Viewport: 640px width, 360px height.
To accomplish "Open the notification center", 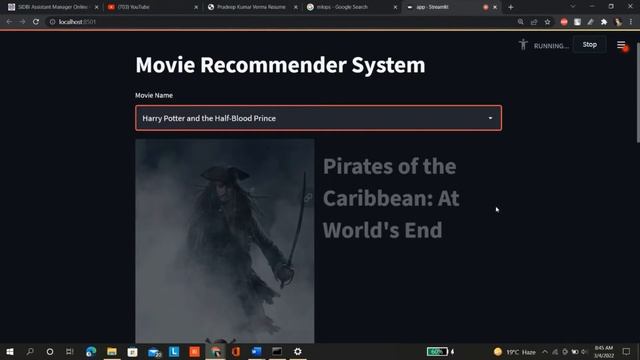I will coord(626,352).
